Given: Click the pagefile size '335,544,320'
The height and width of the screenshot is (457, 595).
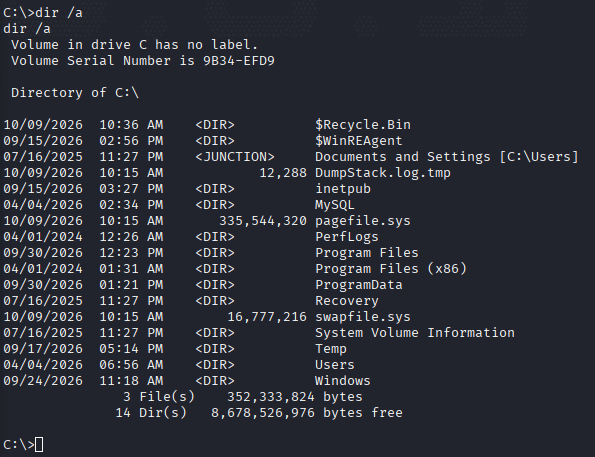Looking at the screenshot, I should point(263,221).
